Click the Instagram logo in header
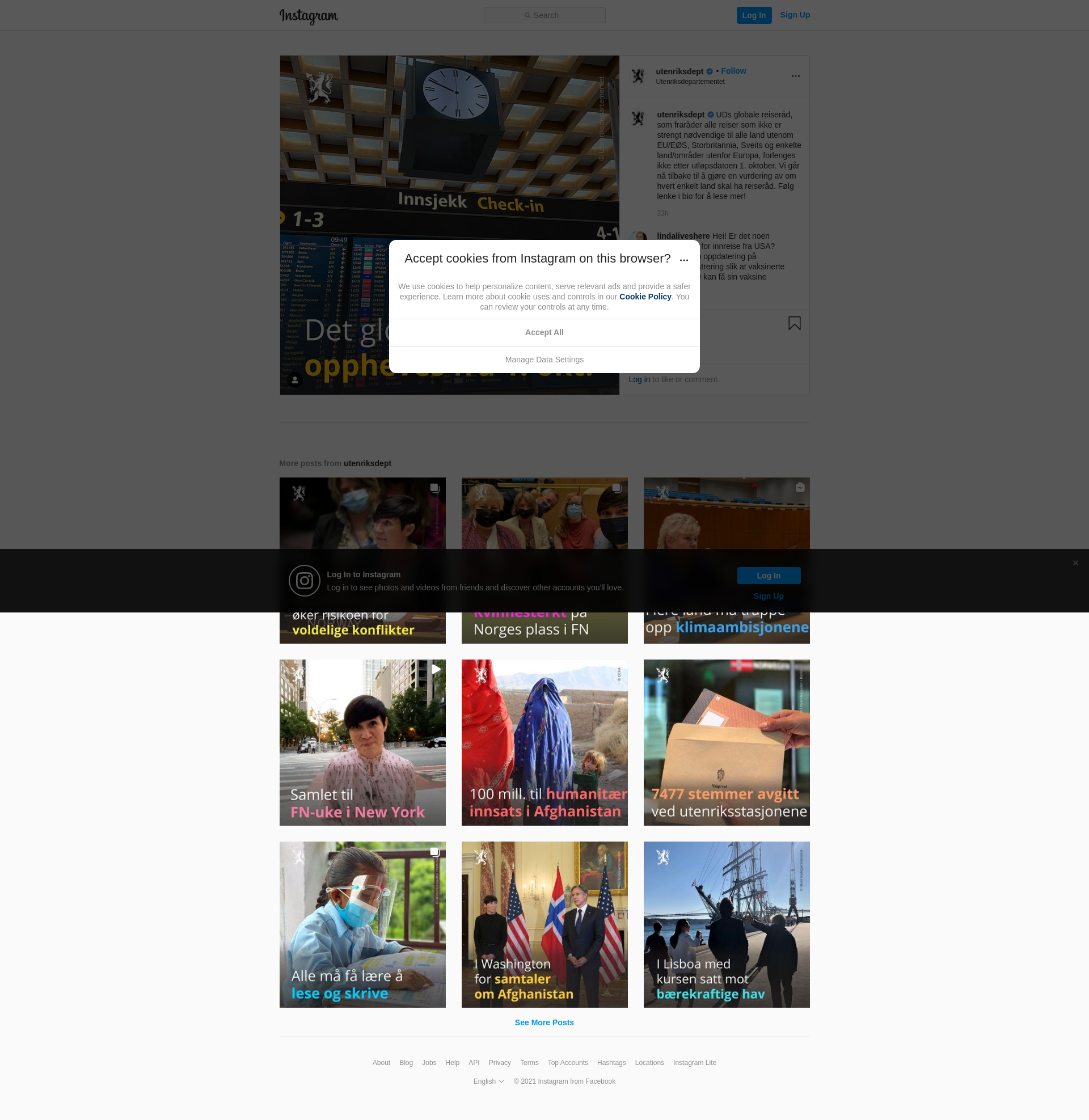The width and height of the screenshot is (1089, 1120). (309, 16)
